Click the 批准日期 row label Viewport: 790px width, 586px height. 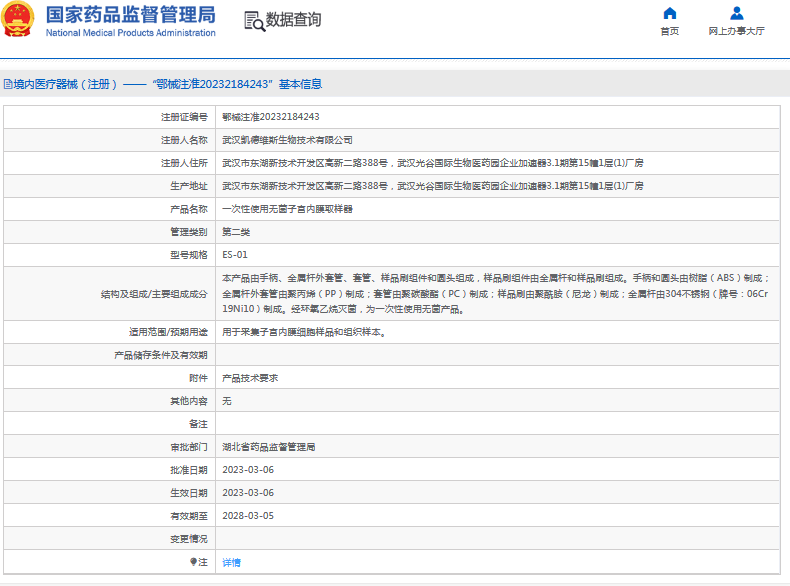point(188,470)
